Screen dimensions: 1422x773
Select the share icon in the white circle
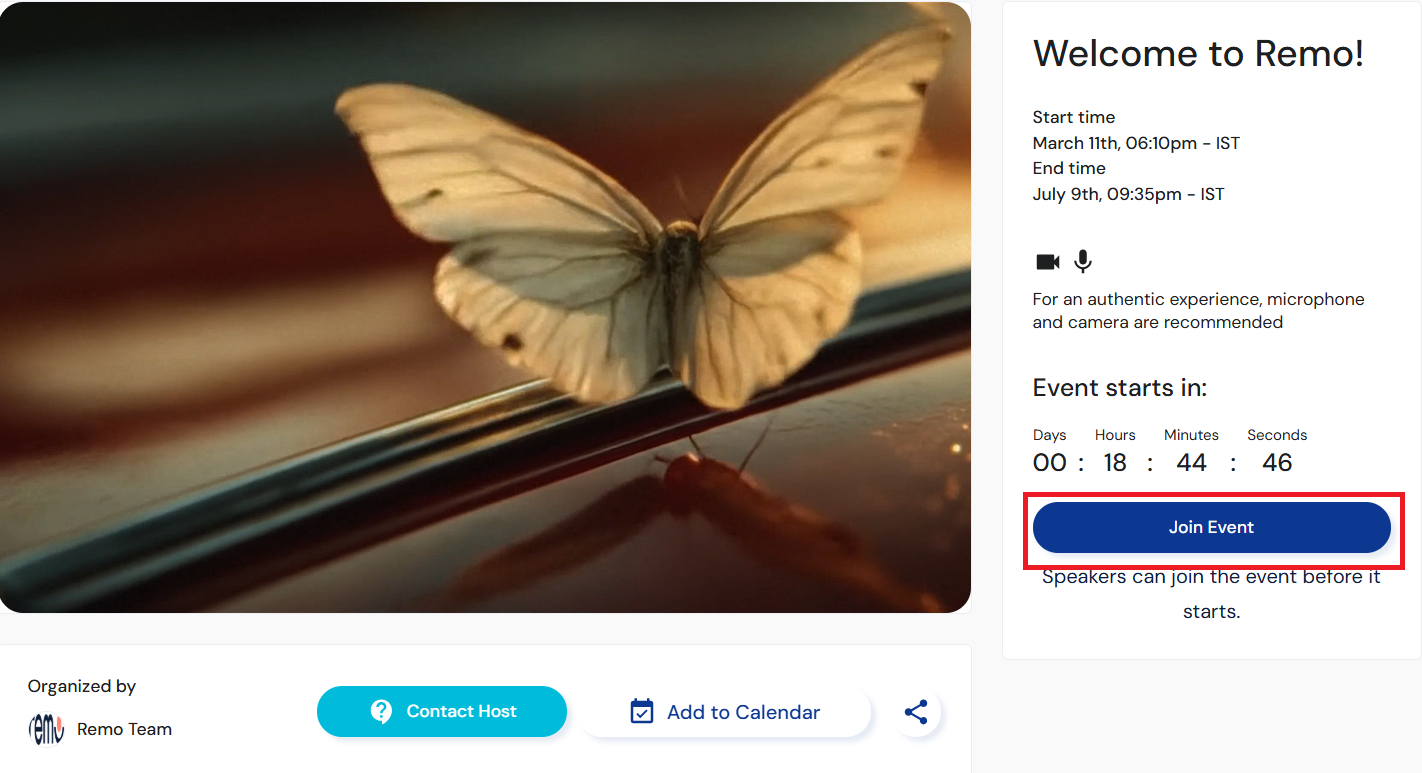tap(916, 711)
